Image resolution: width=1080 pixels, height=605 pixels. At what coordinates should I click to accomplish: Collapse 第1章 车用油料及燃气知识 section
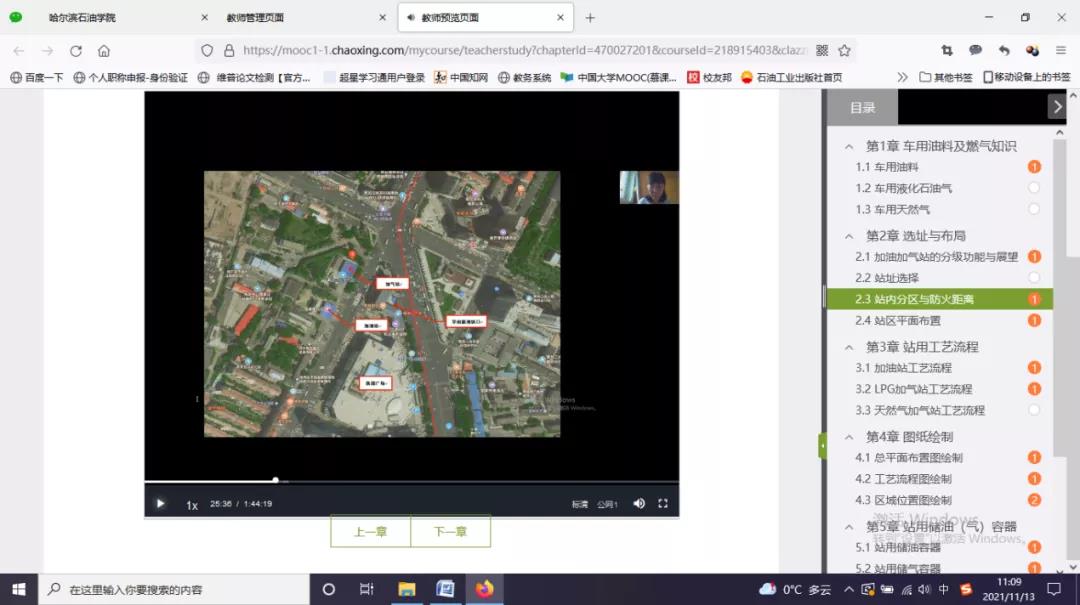[849, 146]
